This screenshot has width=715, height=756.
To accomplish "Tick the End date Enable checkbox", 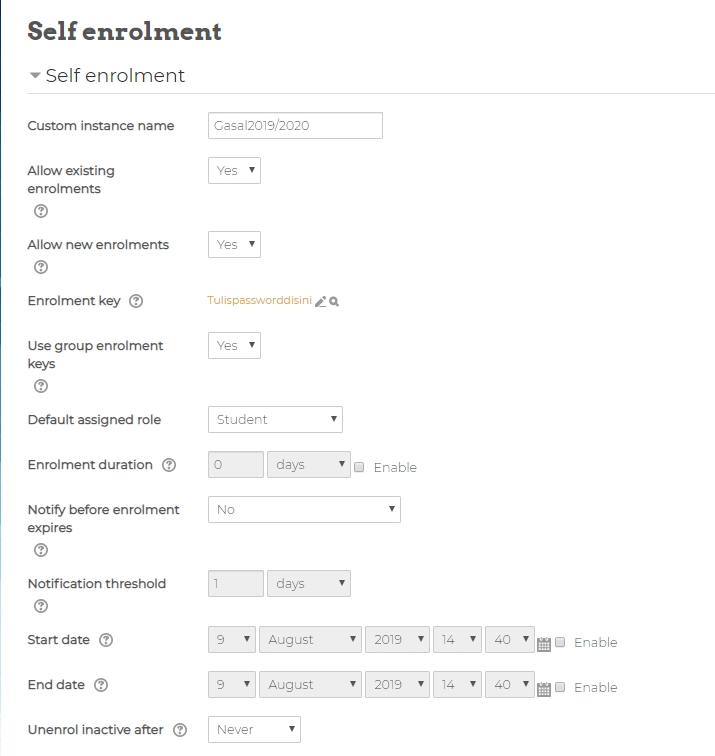I will click(560, 687).
